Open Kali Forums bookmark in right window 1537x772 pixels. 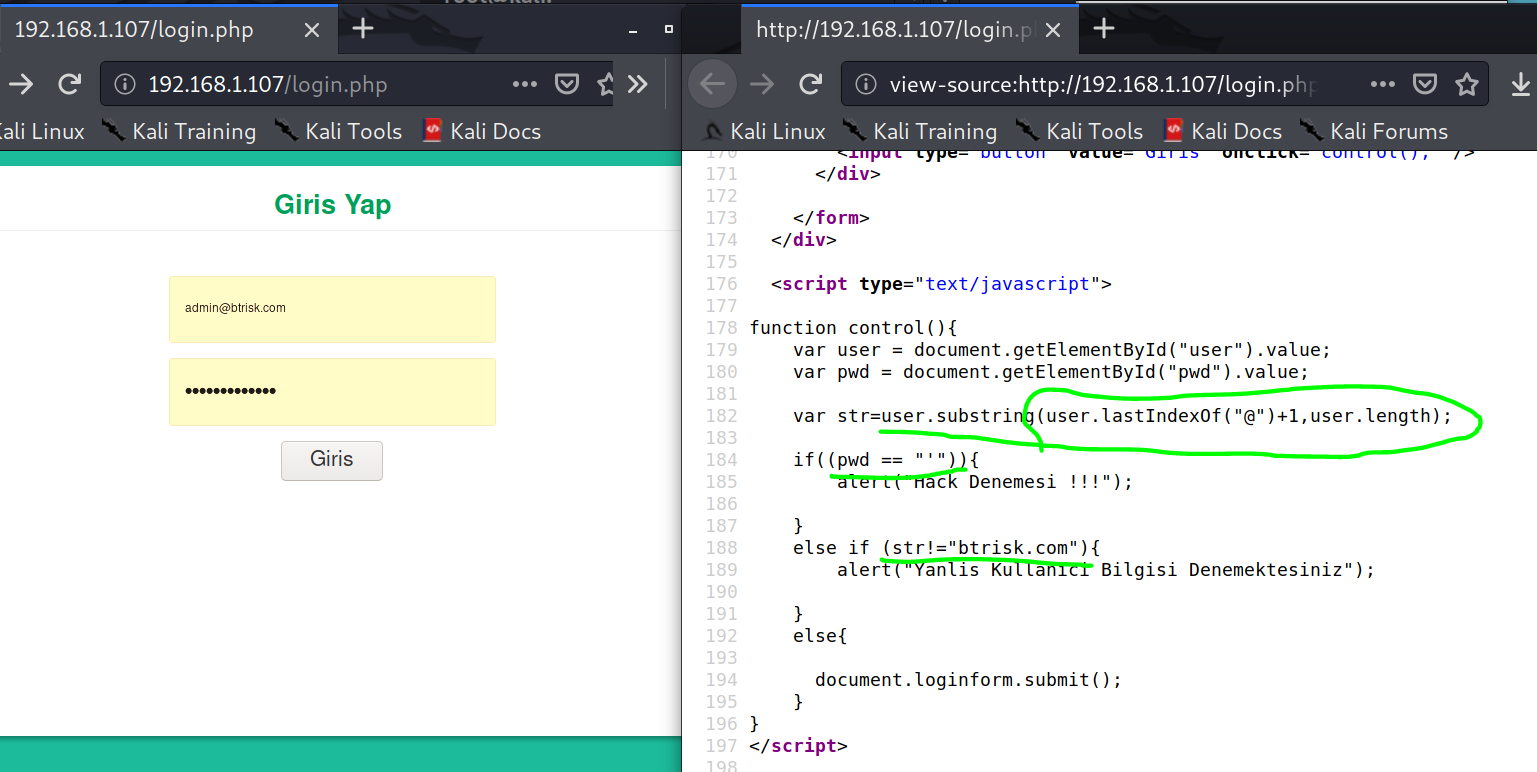[1375, 132]
